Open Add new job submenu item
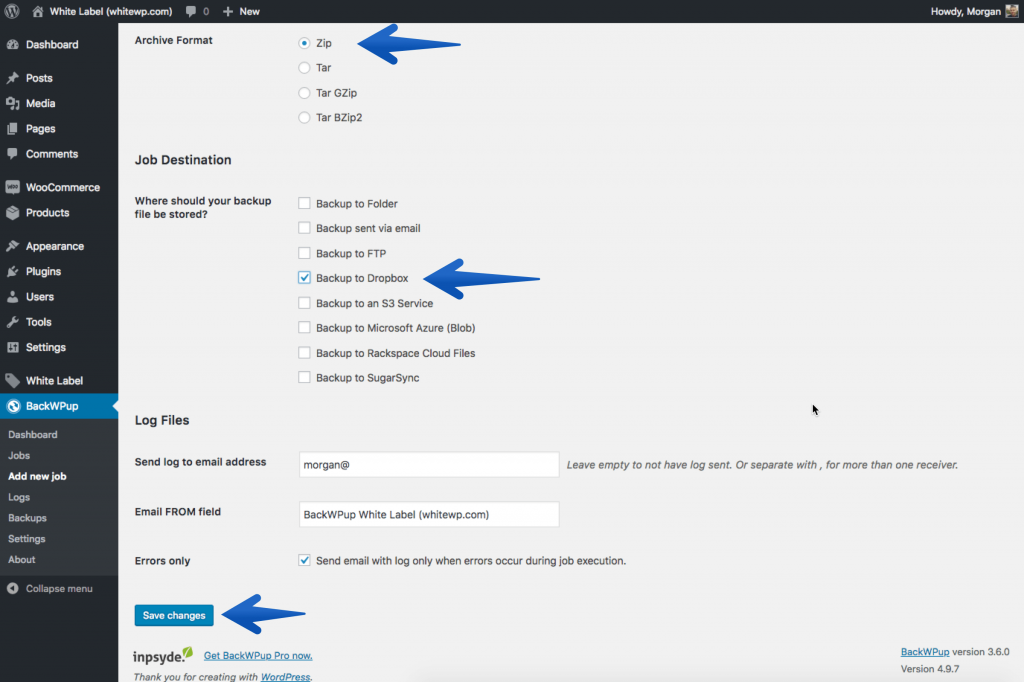Screen dimensions: 1024x682 (37, 476)
